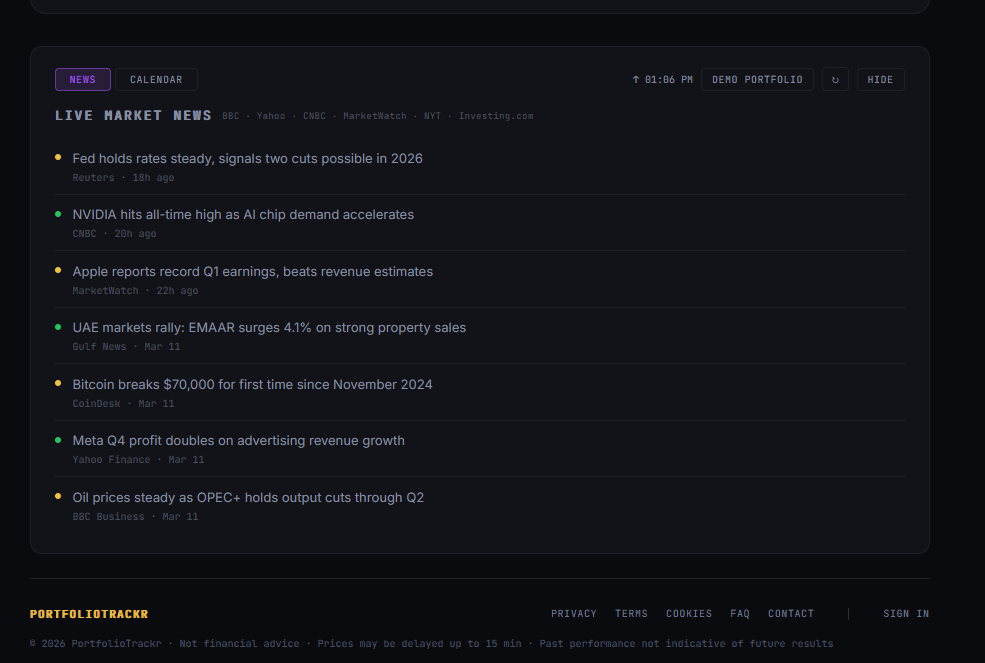Click the Contact link
Screen dimensions: 985x663
(791, 613)
